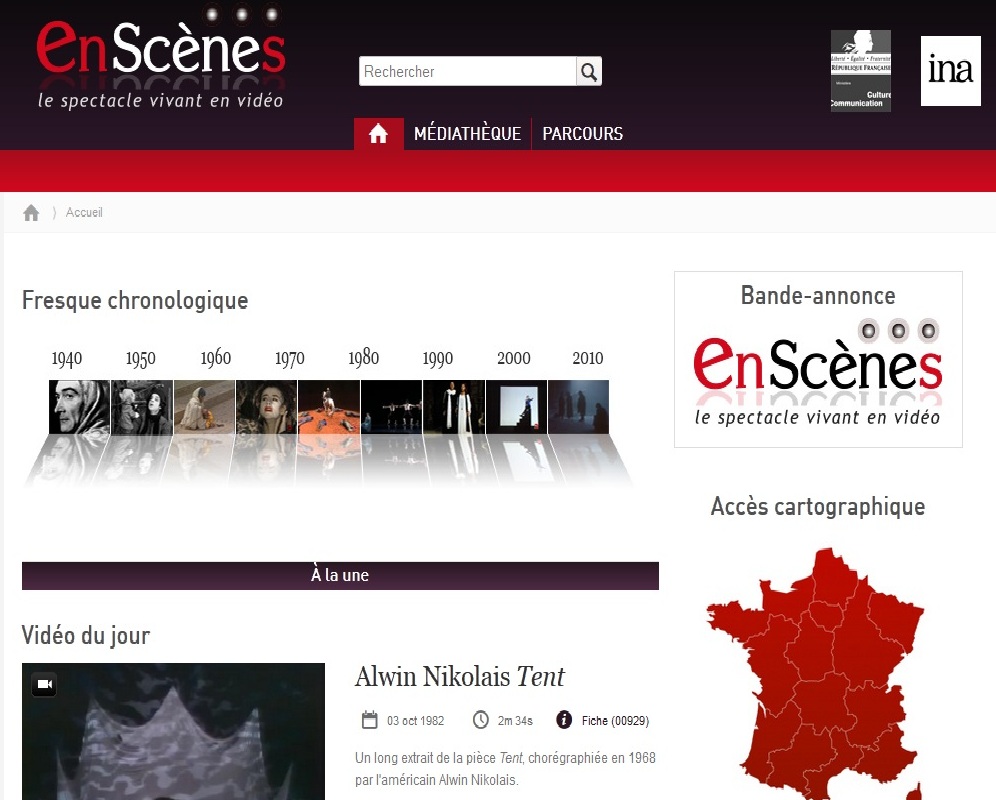This screenshot has width=996, height=800.
Task: Click the Accueil breadcrumb link
Action: (x=84, y=212)
